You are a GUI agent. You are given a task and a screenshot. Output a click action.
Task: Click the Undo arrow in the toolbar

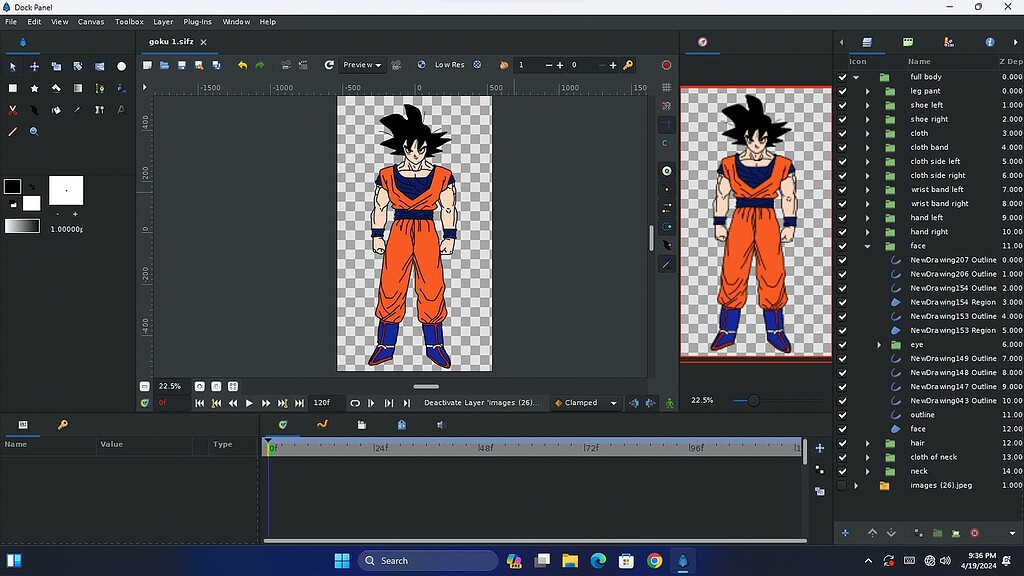242,64
